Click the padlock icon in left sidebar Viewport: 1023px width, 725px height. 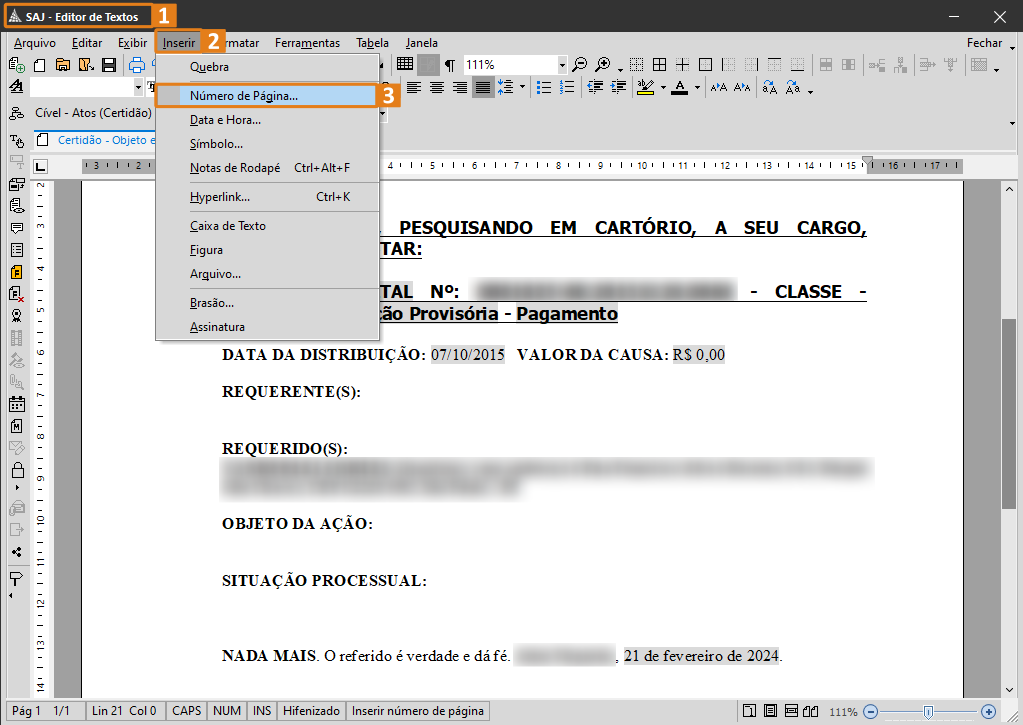point(18,470)
